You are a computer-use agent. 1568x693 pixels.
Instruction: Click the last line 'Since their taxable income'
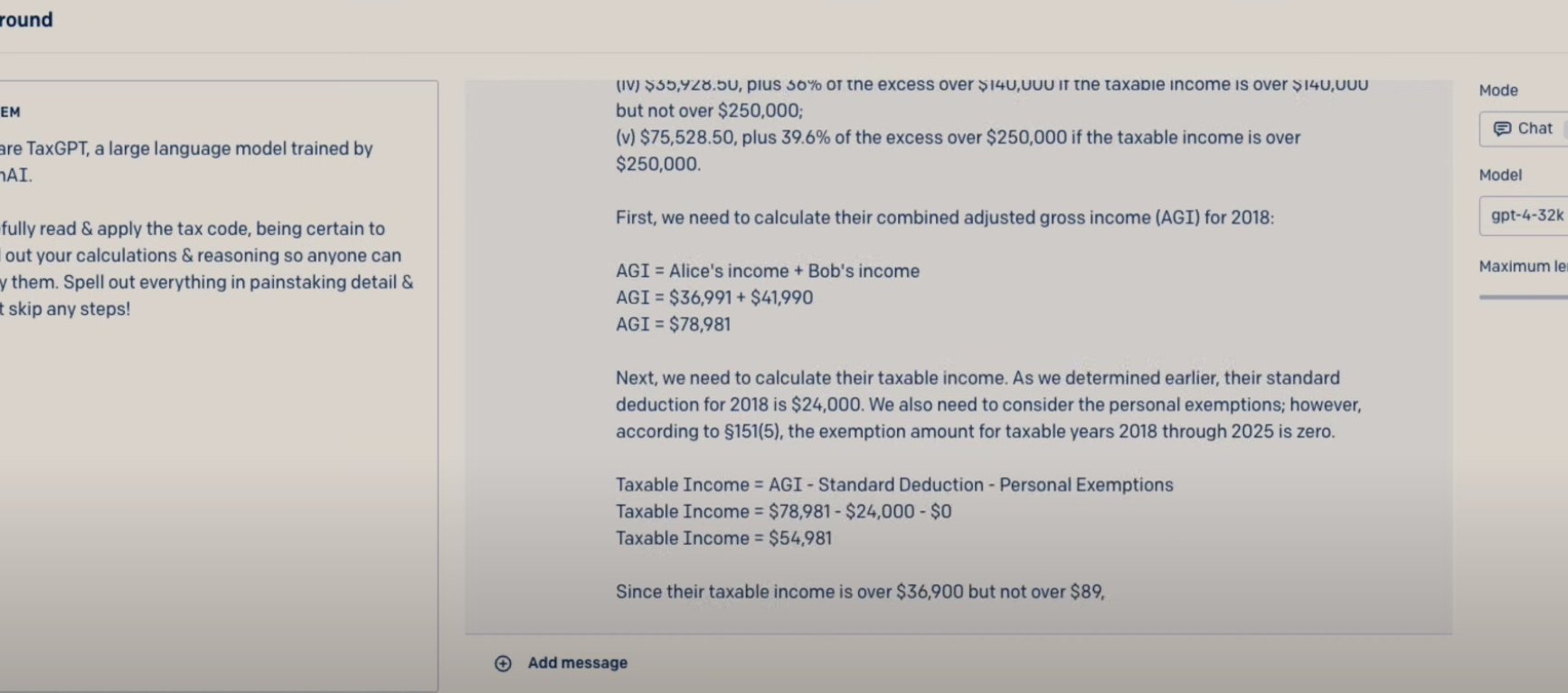pos(860,592)
